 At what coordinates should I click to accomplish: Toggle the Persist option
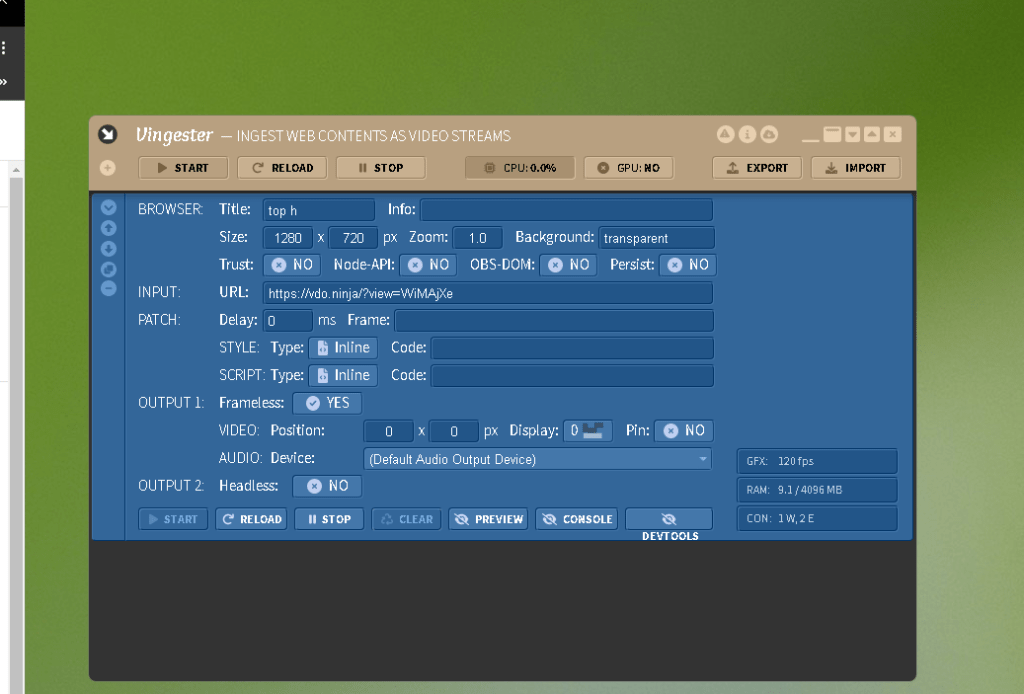(688, 265)
